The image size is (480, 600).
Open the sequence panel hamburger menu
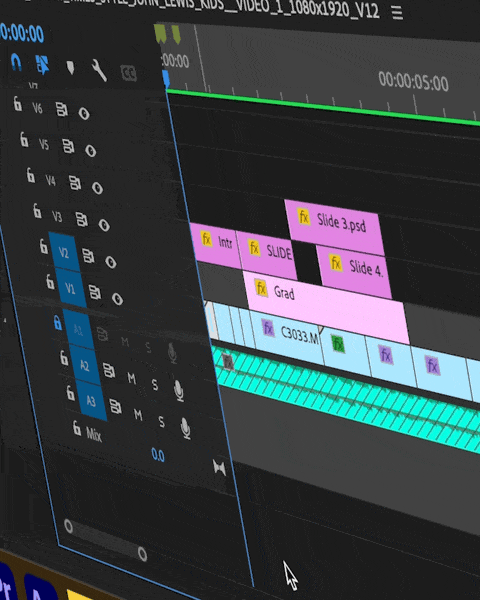coord(397,13)
